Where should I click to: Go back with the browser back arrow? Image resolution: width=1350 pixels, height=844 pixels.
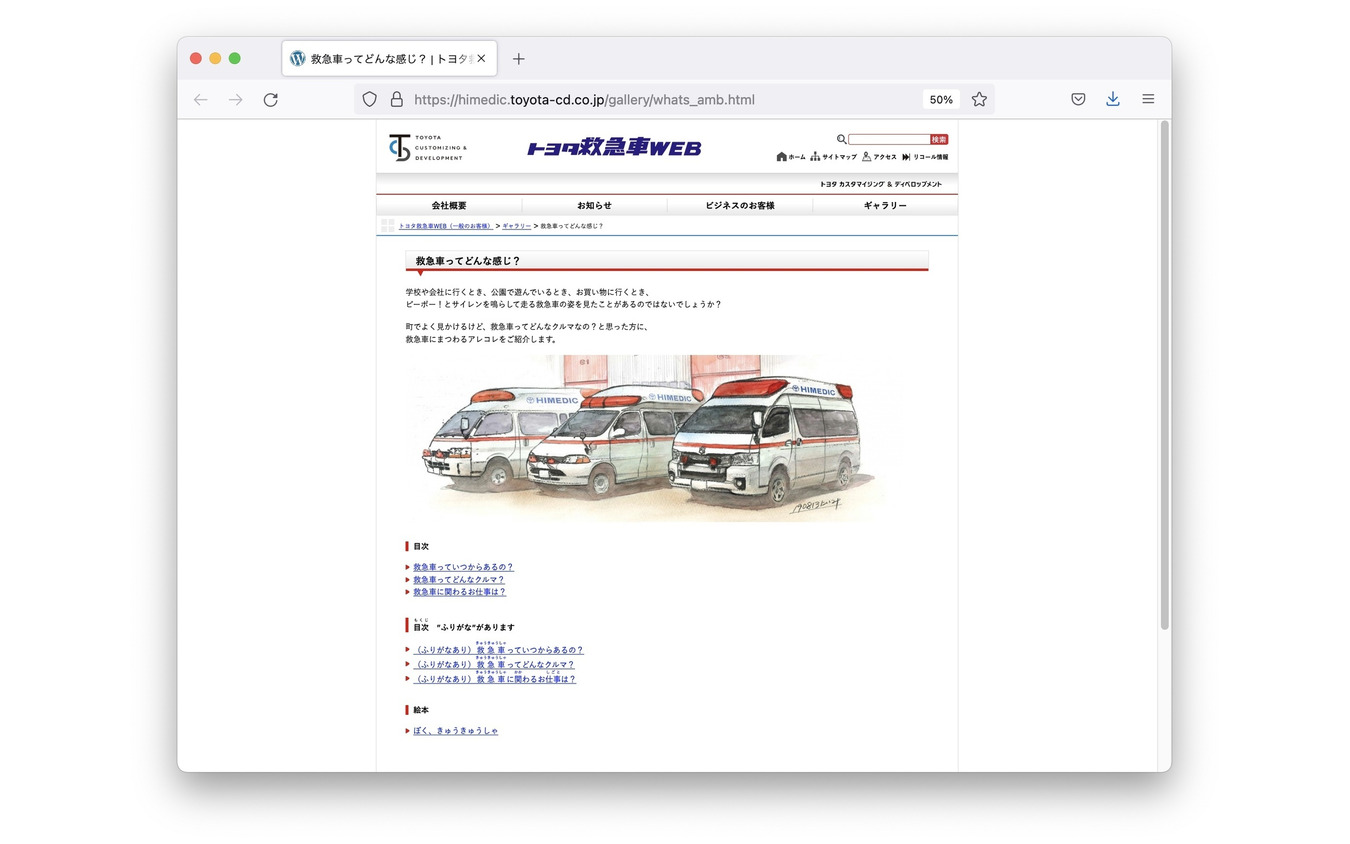(x=201, y=100)
